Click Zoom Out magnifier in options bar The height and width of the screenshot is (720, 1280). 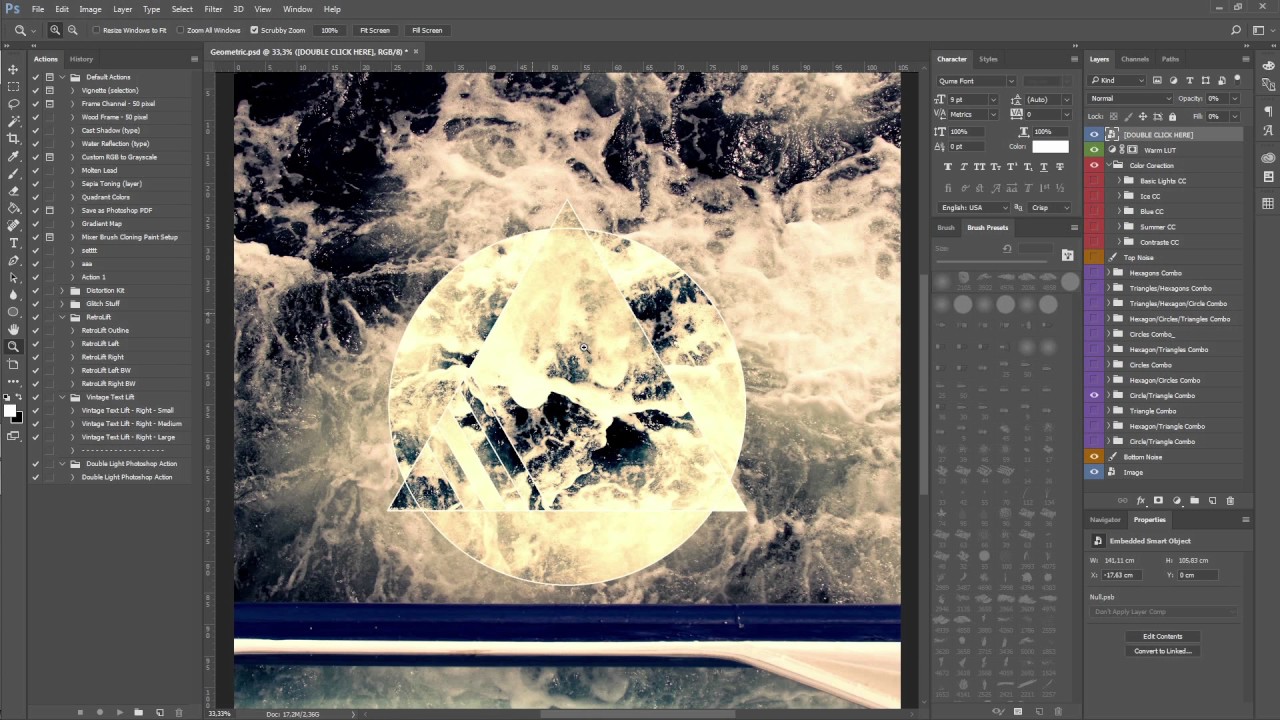(x=72, y=30)
